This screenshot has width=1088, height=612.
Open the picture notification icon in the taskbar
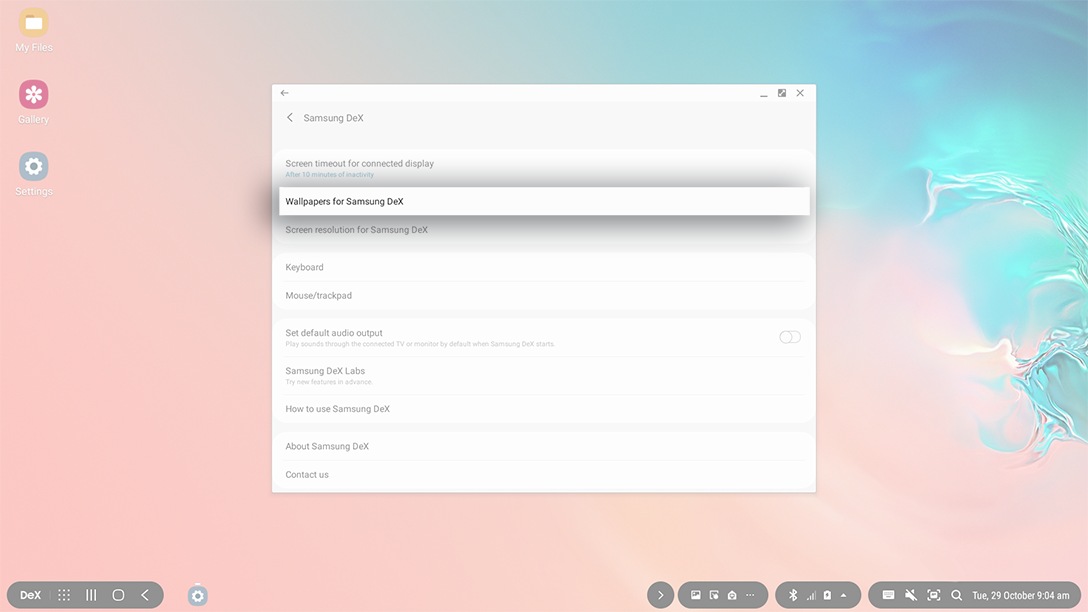pyautogui.click(x=695, y=595)
